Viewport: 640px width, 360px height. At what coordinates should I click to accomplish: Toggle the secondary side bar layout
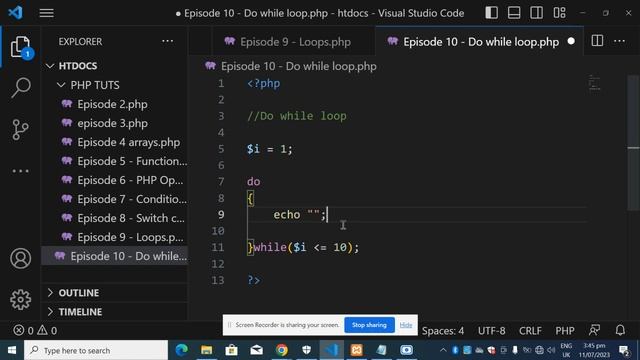(536, 13)
